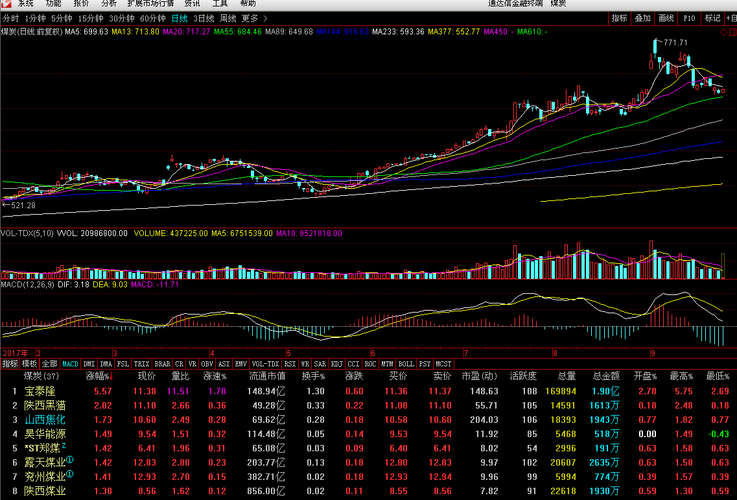737x500 pixels.
Task: Sort list by 涨幅% column header
Action: click(97, 376)
